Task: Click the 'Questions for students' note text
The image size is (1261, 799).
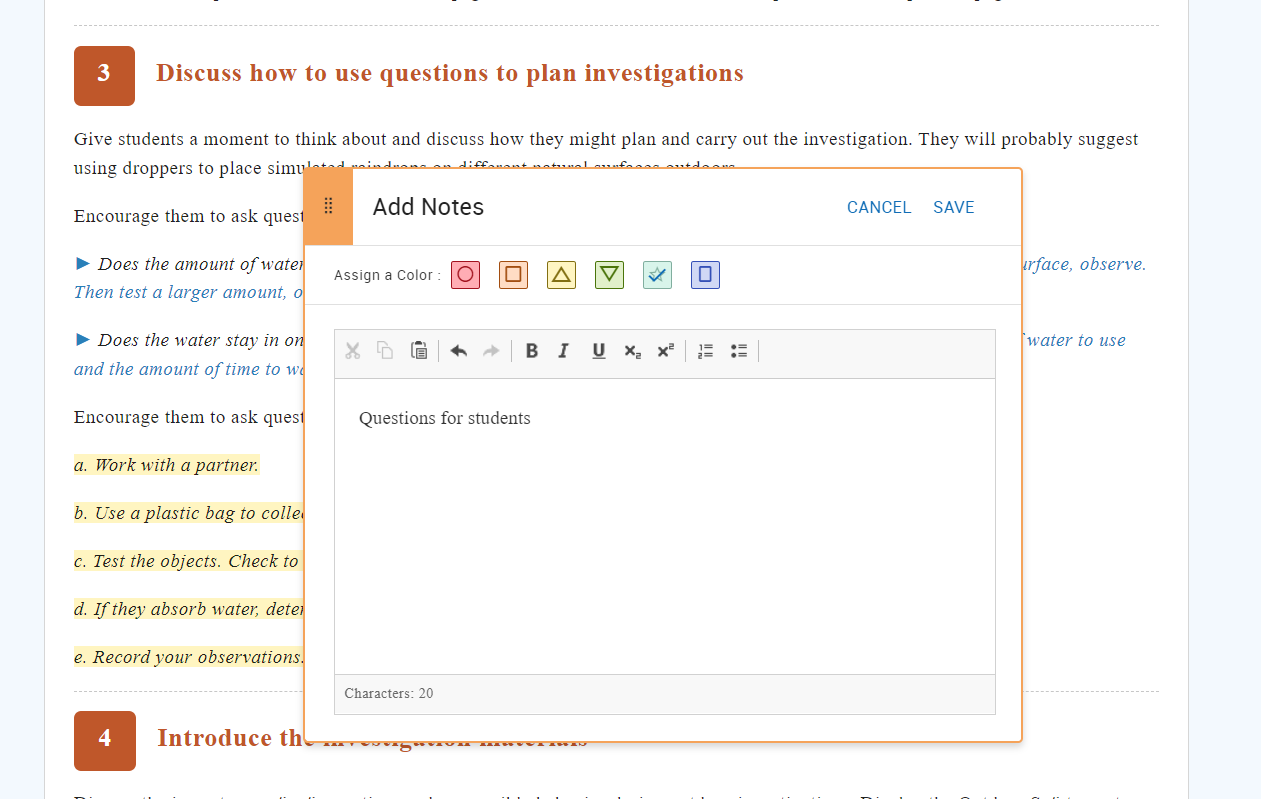Action: [x=445, y=418]
